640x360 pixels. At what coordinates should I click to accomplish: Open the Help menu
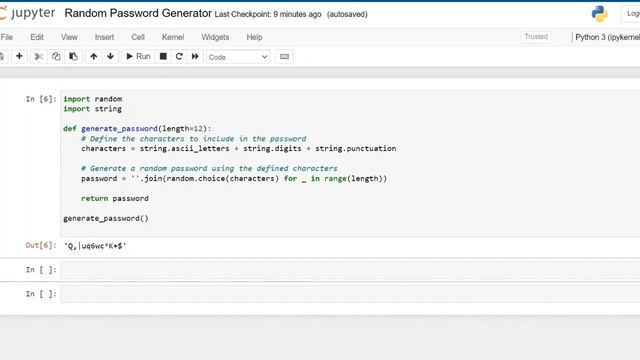point(254,37)
